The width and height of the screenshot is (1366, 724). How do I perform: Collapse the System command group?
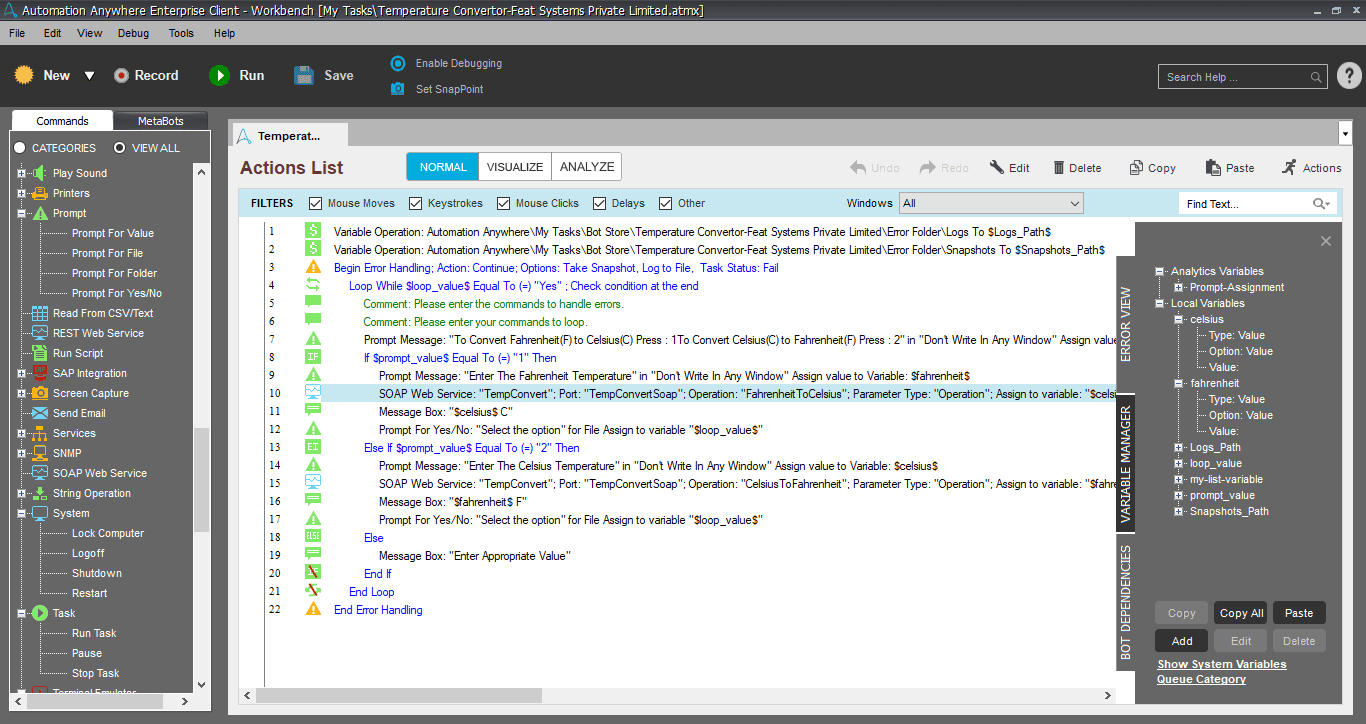[21, 513]
